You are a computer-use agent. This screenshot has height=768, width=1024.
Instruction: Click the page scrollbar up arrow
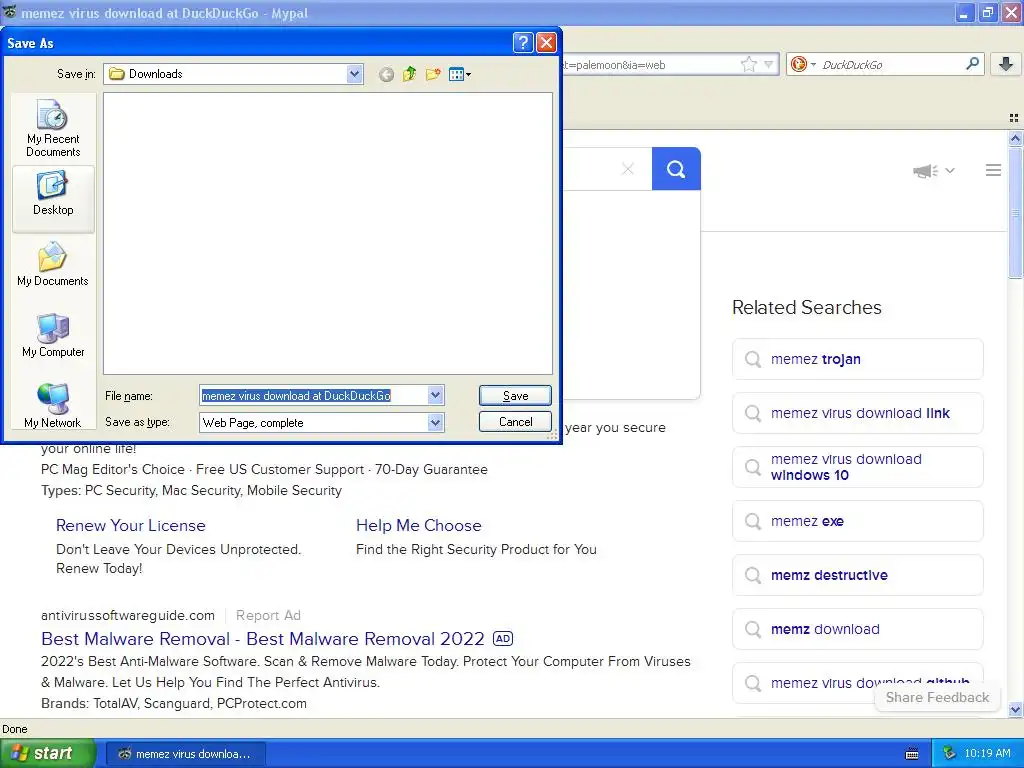click(x=1015, y=138)
